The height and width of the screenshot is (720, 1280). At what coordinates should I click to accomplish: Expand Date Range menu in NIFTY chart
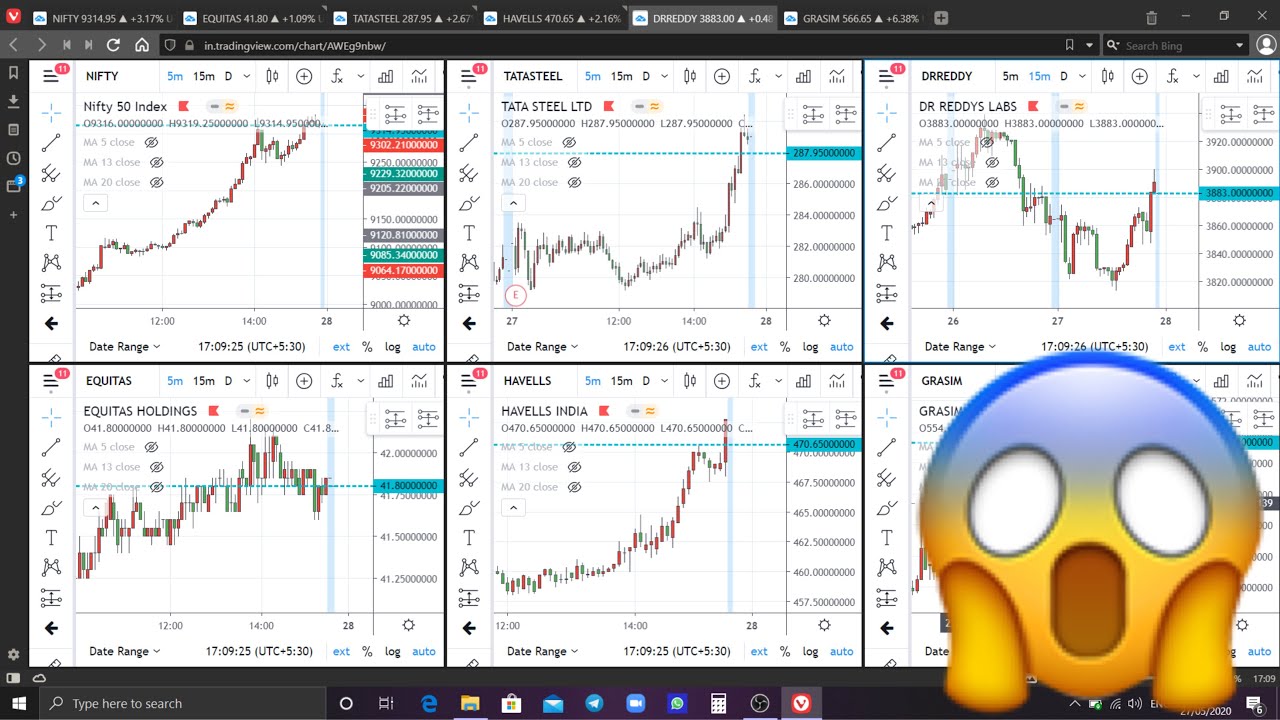(x=125, y=347)
